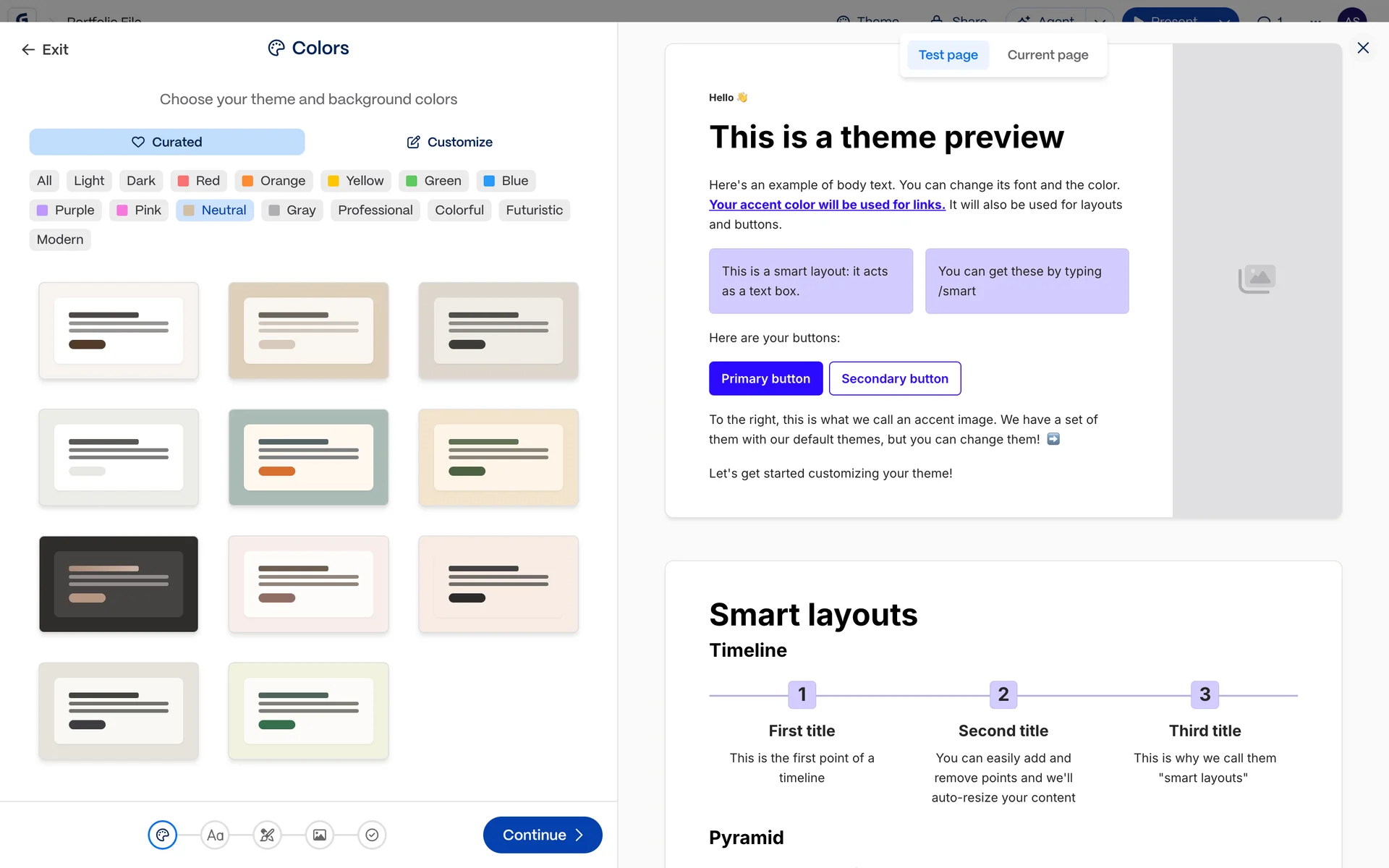Choose the dark charcoal theme swatch
This screenshot has height=868, width=1389.
pos(119,584)
